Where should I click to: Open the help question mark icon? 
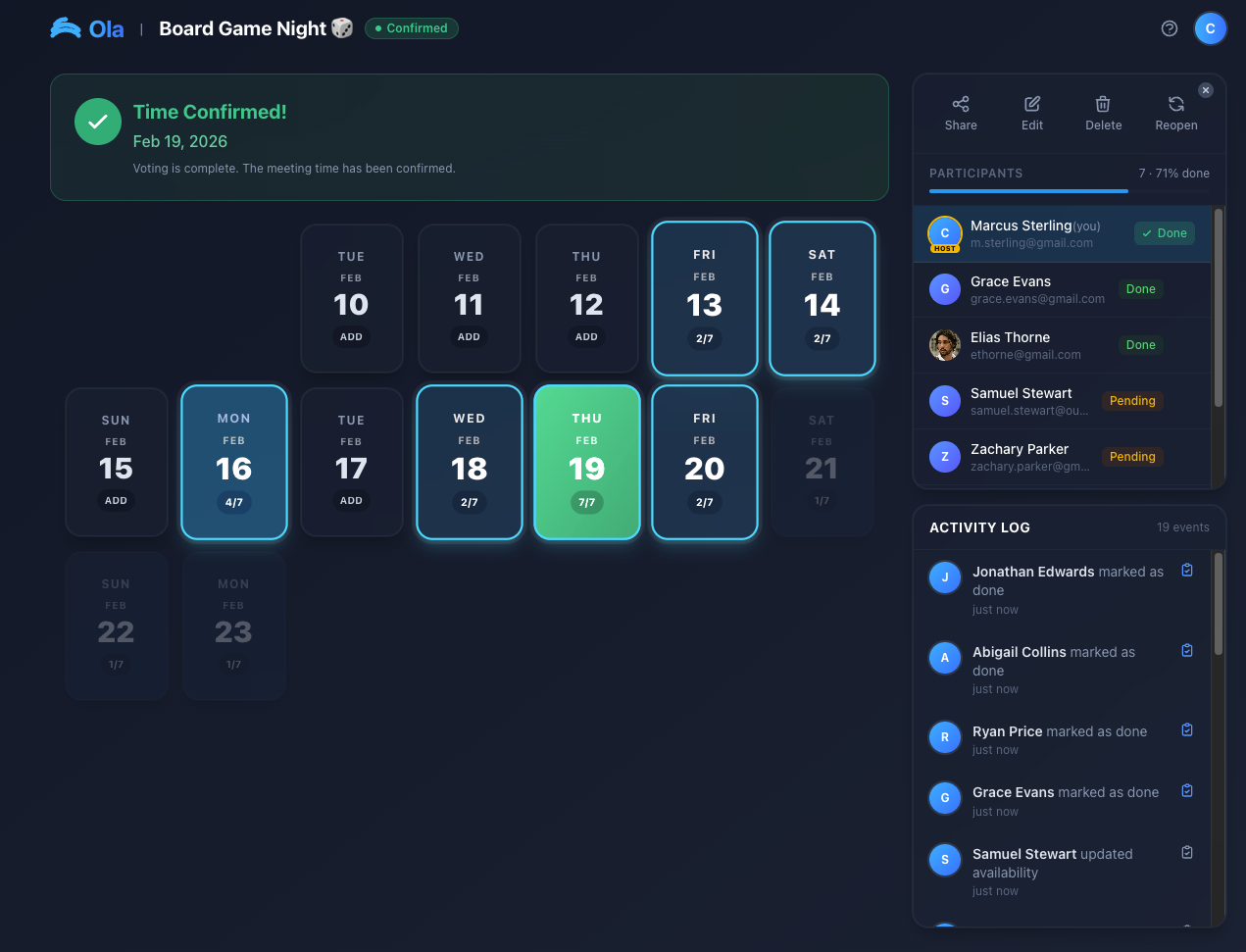tap(1170, 28)
